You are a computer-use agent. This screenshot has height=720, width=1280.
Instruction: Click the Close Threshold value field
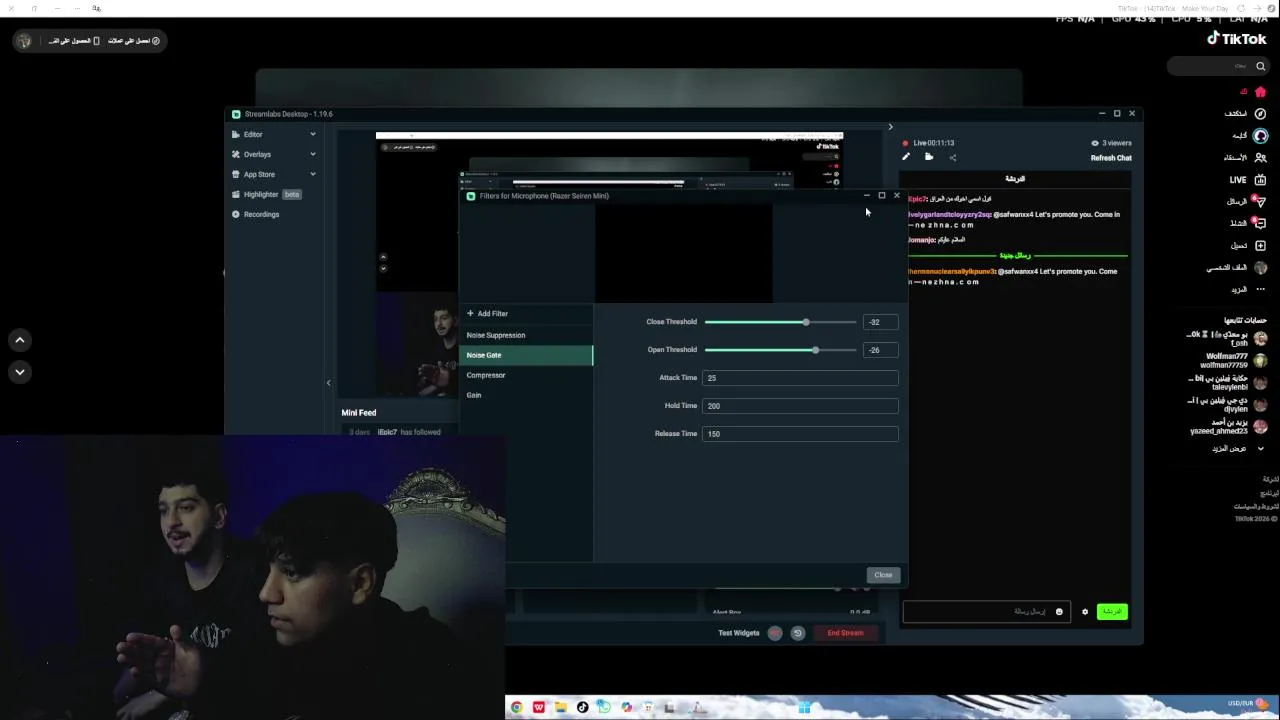pos(880,322)
